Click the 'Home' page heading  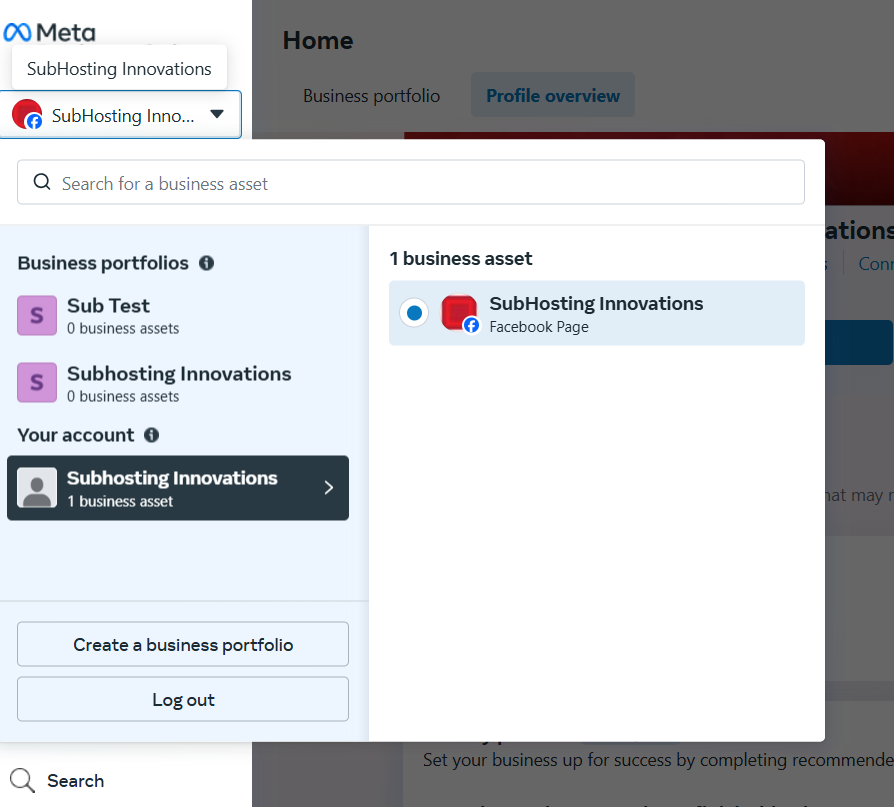pyautogui.click(x=318, y=40)
